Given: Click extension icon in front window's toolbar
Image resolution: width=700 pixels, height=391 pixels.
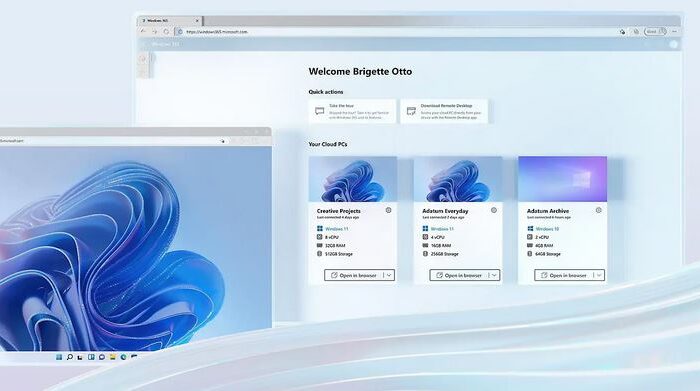Looking at the screenshot, I should 222,141.
